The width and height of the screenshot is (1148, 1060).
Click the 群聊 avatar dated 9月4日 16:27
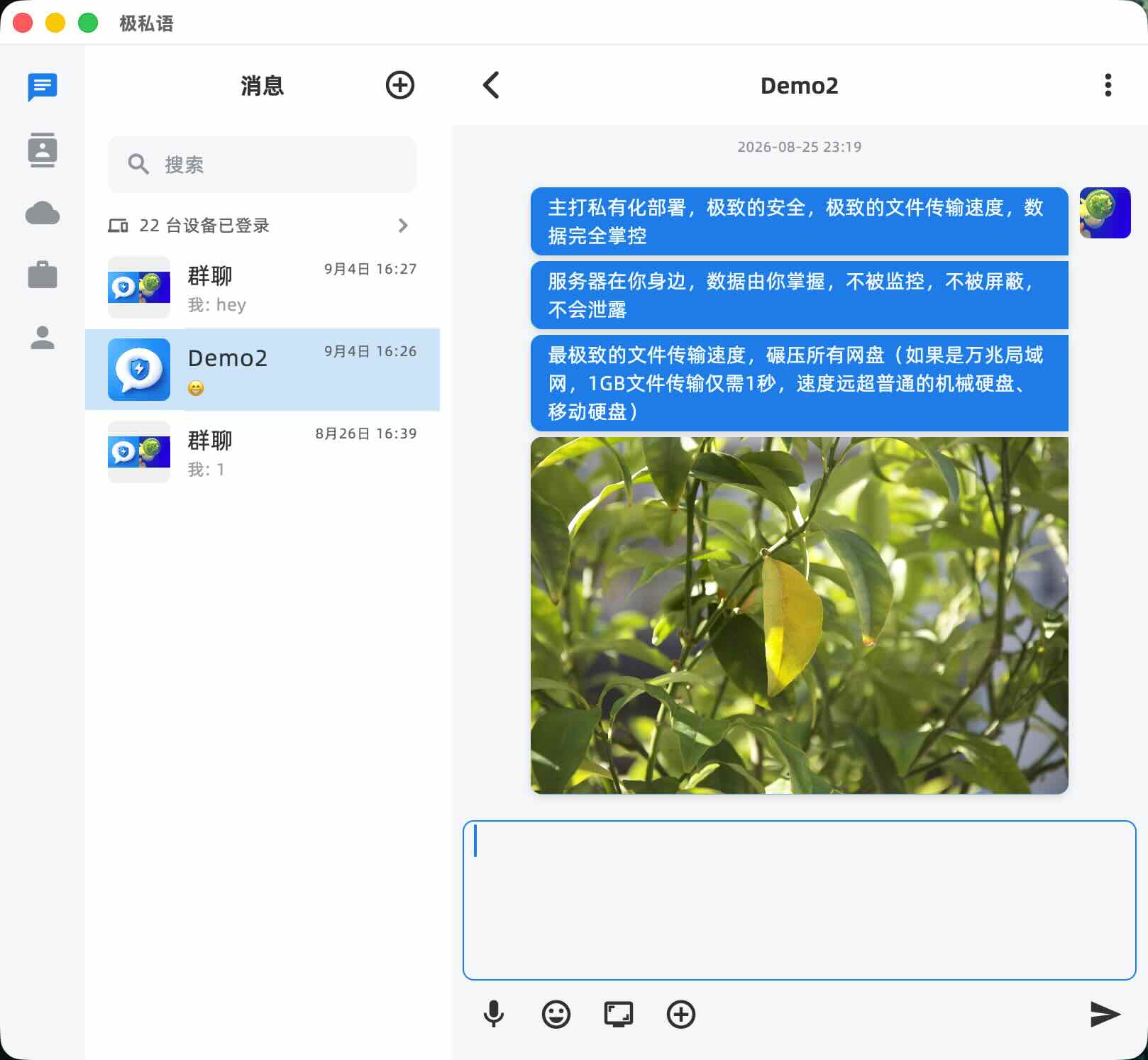coord(139,287)
